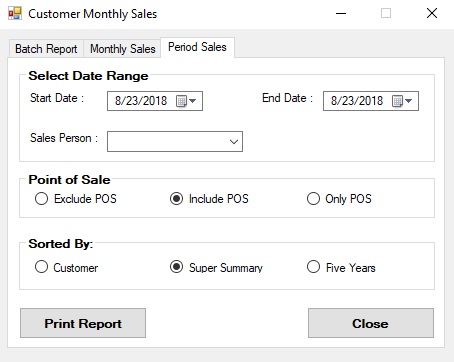
Task: Click the Sorted By: group label
Action: [61, 244]
